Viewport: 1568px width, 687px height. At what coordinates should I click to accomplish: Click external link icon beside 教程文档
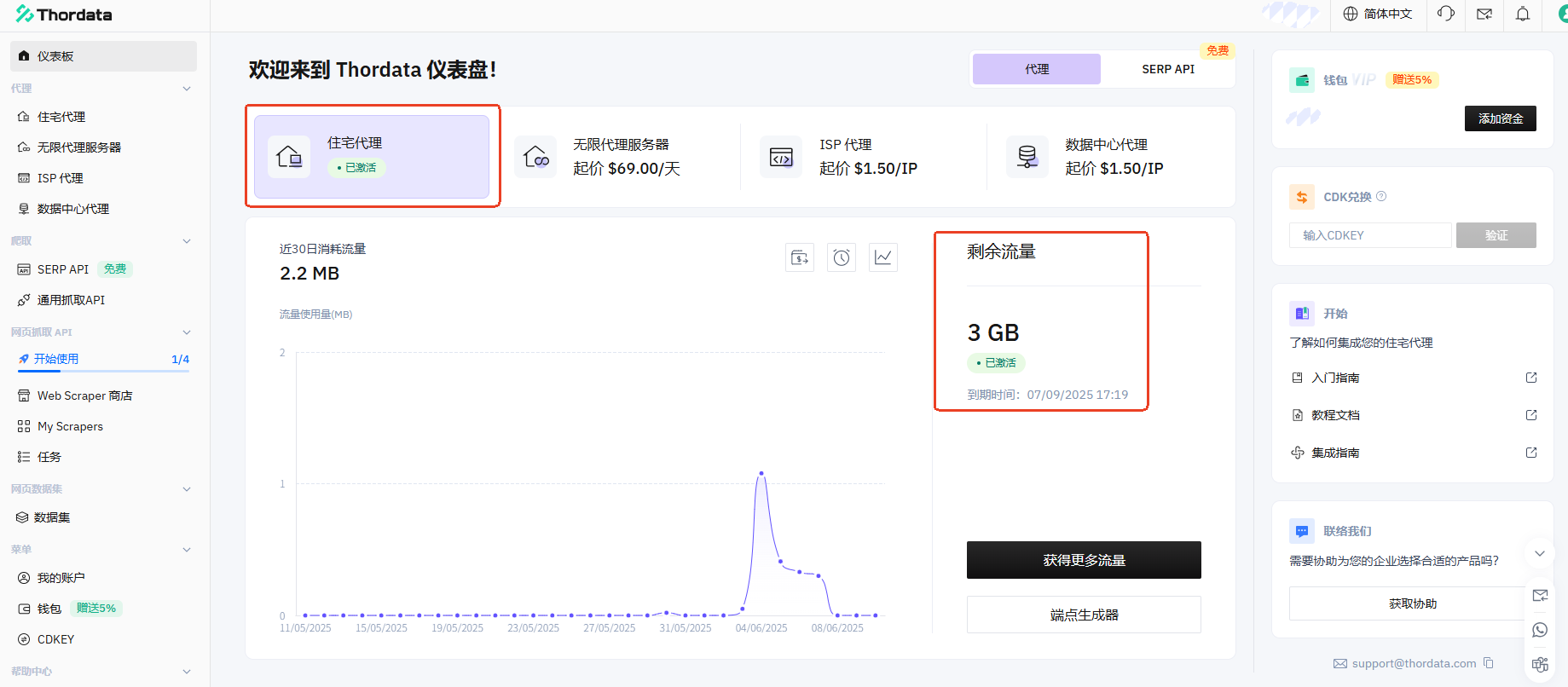coord(1531,415)
